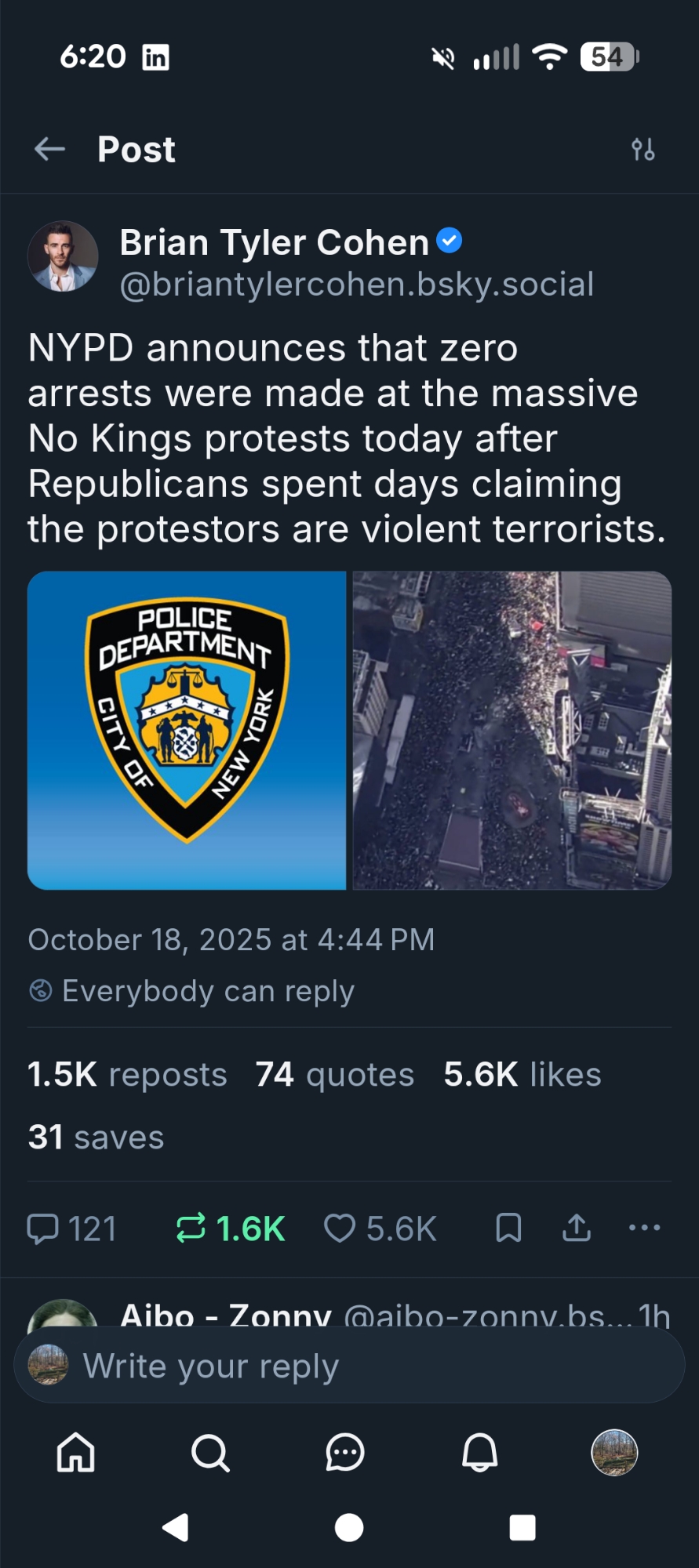Save post with bookmark icon
This screenshot has width=699, height=1568.
coord(508,1228)
